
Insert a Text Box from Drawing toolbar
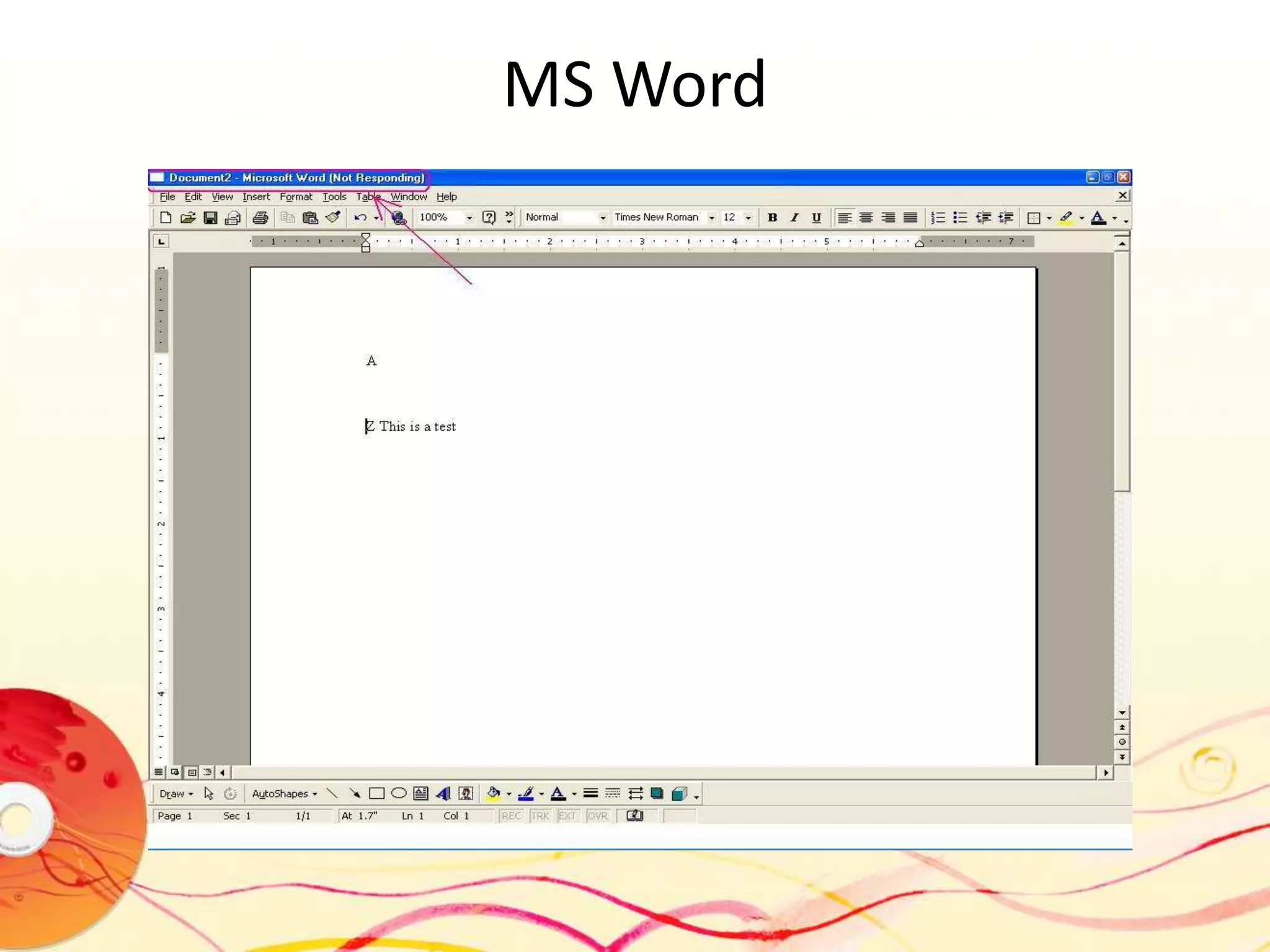[x=421, y=793]
